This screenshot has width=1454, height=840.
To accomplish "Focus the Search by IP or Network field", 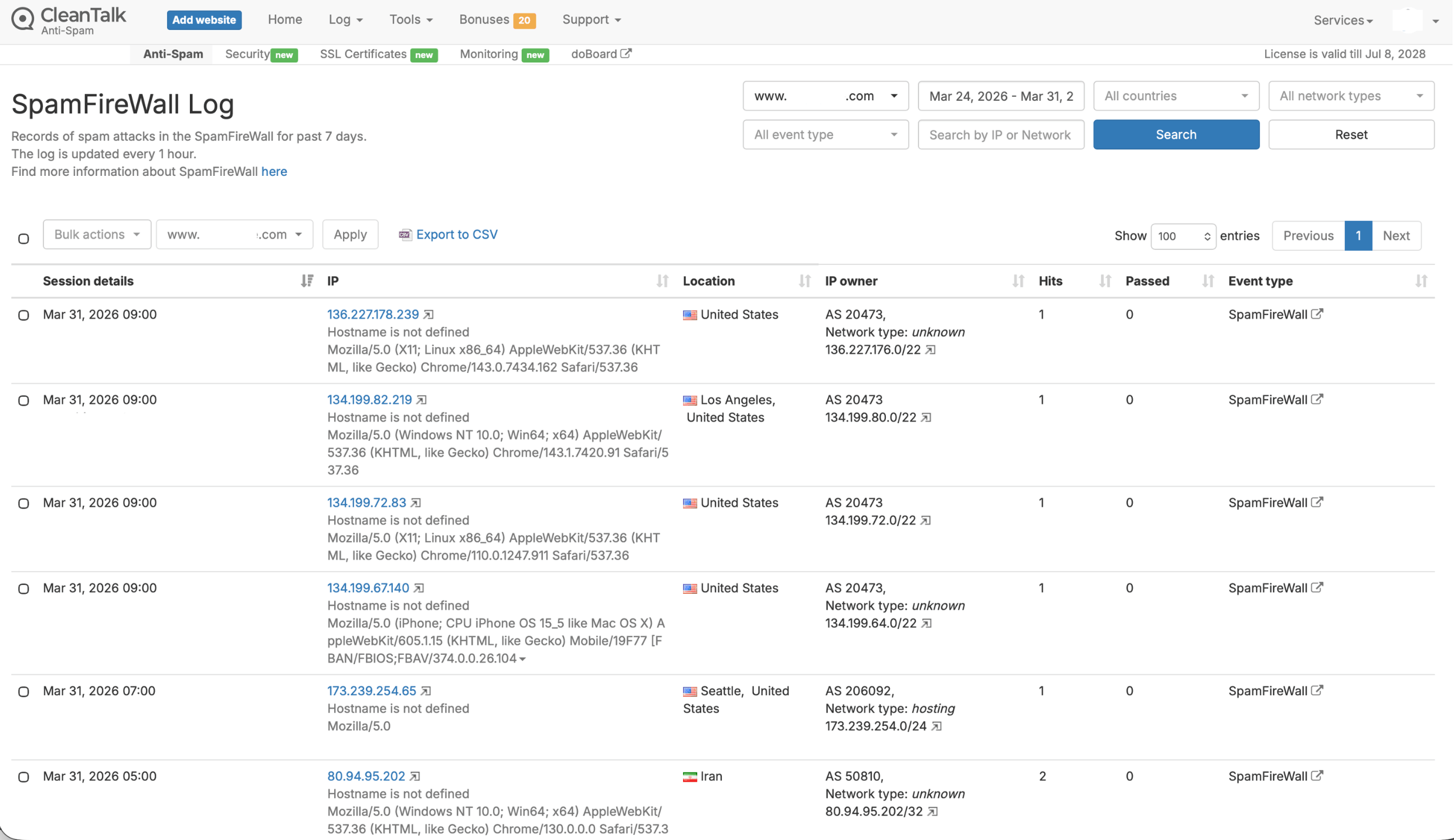I will pyautogui.click(x=1001, y=135).
